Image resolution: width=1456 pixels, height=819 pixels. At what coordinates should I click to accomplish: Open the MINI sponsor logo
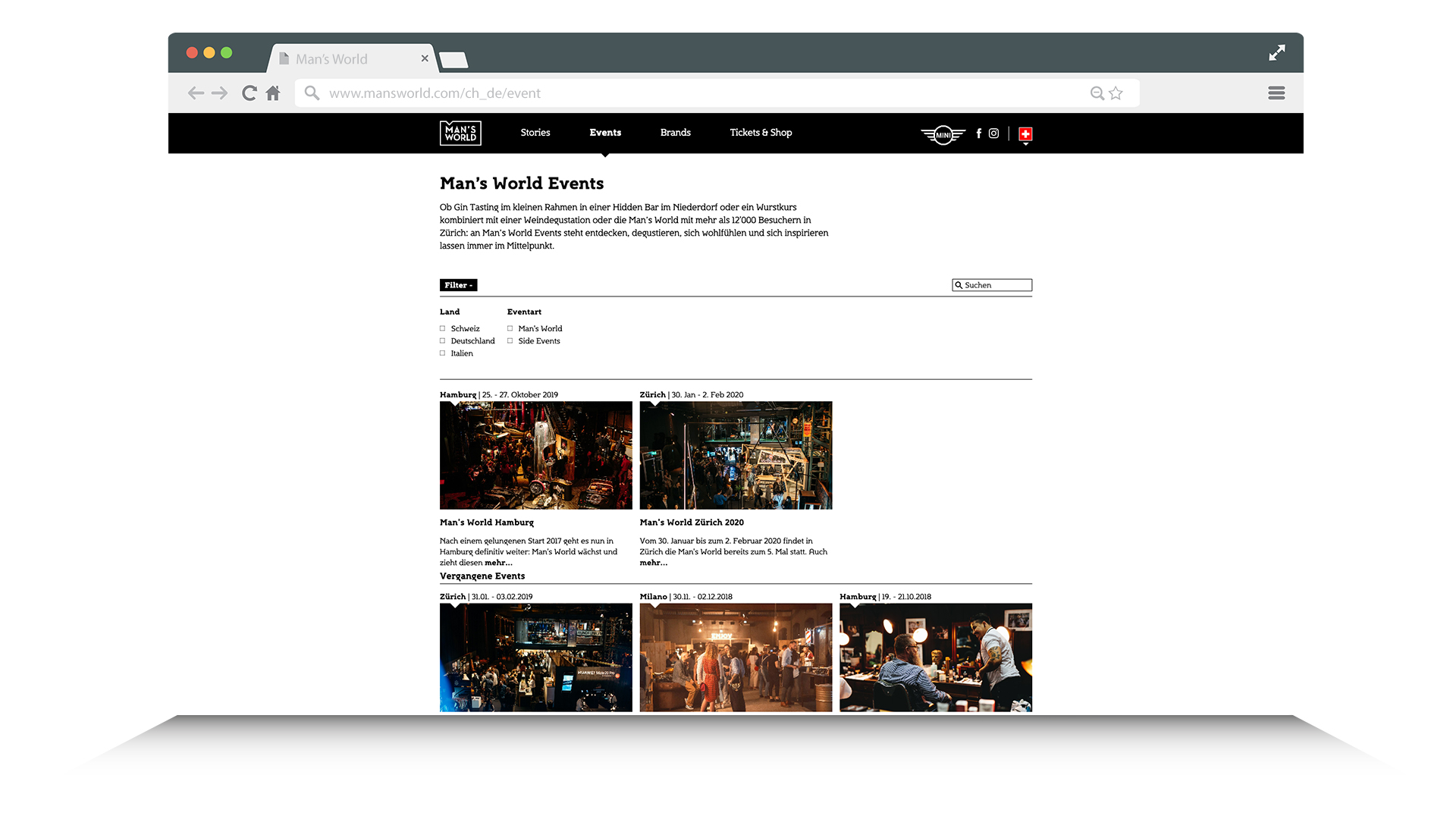click(x=943, y=135)
